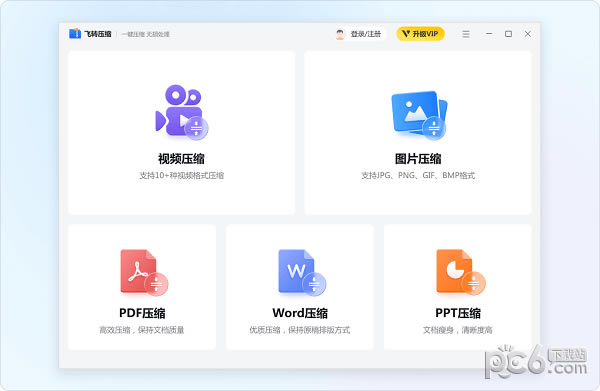
Task: Open the hamburger main menu
Action: coord(466,34)
